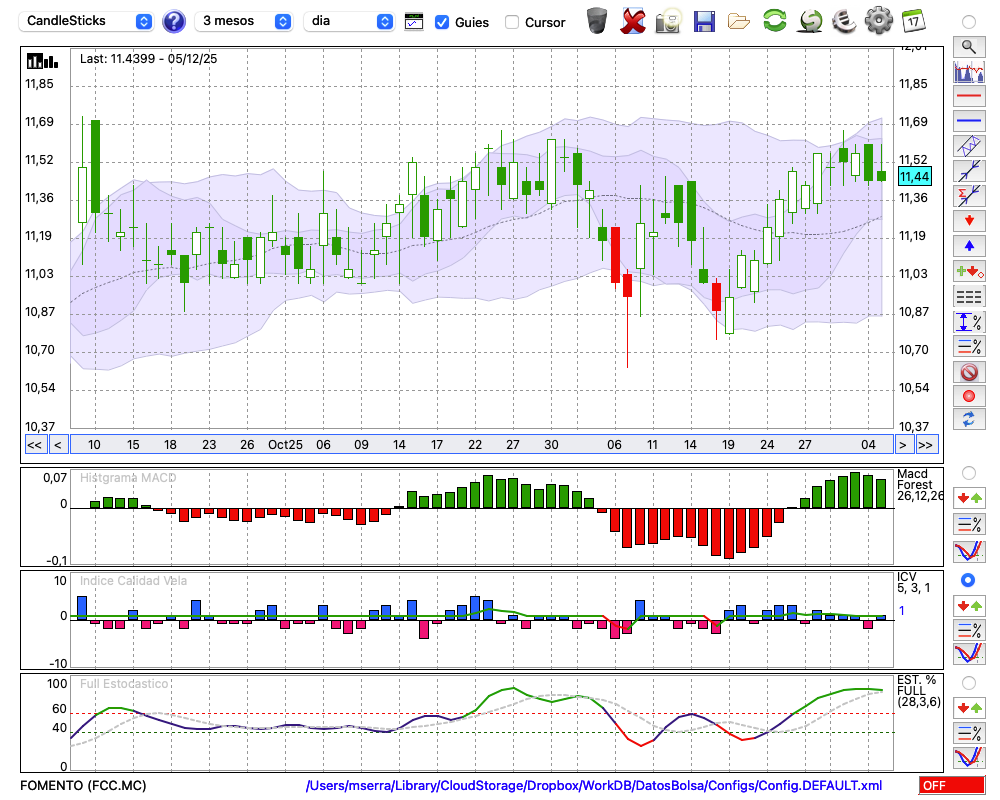Click the MACD panel red-green arrows button
1000x800 pixels.
tap(969, 498)
